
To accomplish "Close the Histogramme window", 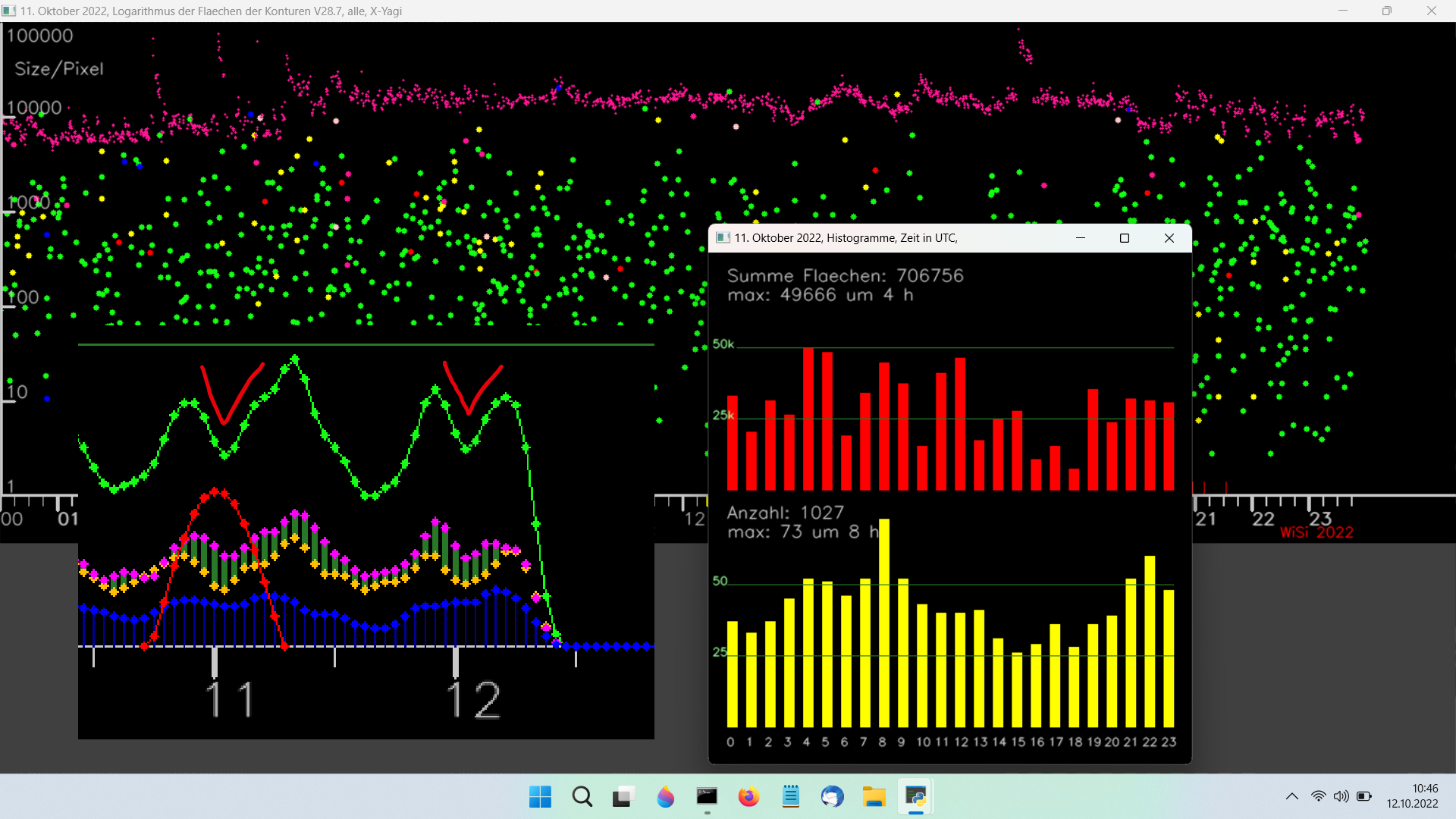I will pos(1169,238).
